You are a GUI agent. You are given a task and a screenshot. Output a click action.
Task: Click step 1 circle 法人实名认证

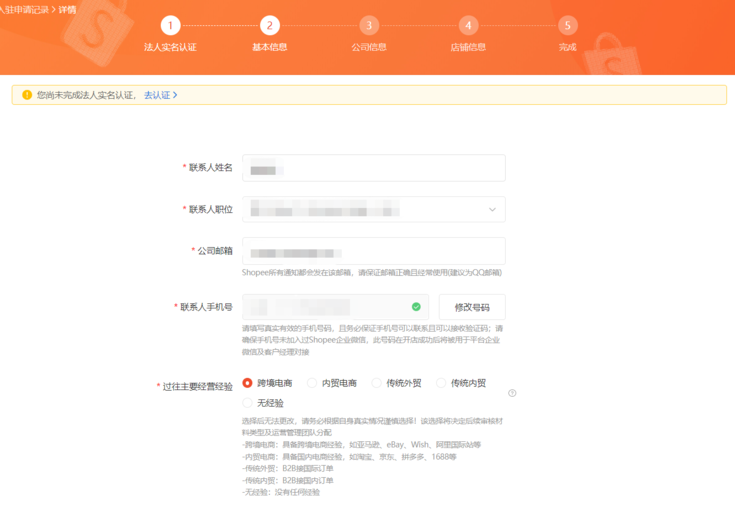pyautogui.click(x=170, y=25)
